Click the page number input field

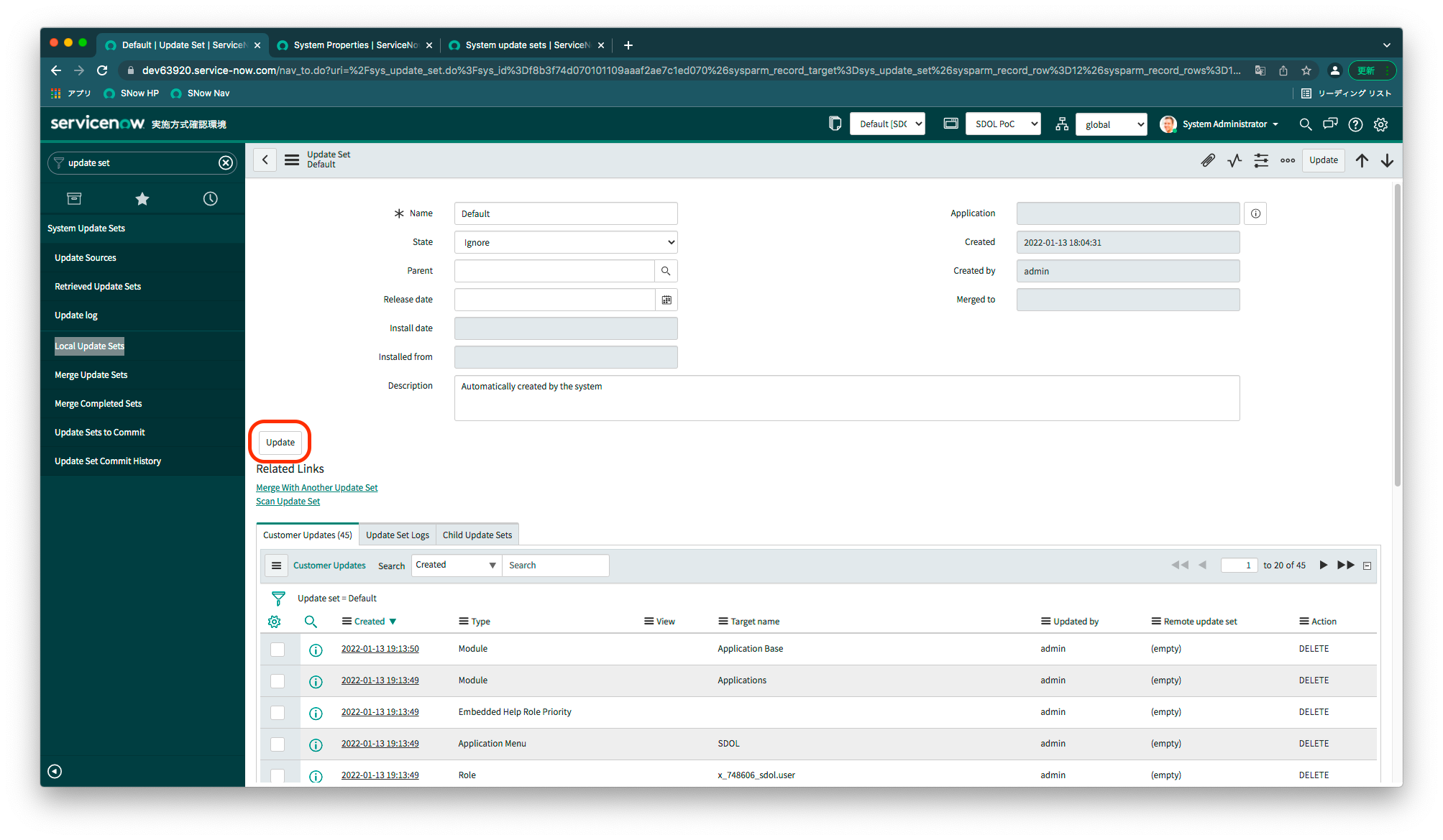tap(1238, 565)
